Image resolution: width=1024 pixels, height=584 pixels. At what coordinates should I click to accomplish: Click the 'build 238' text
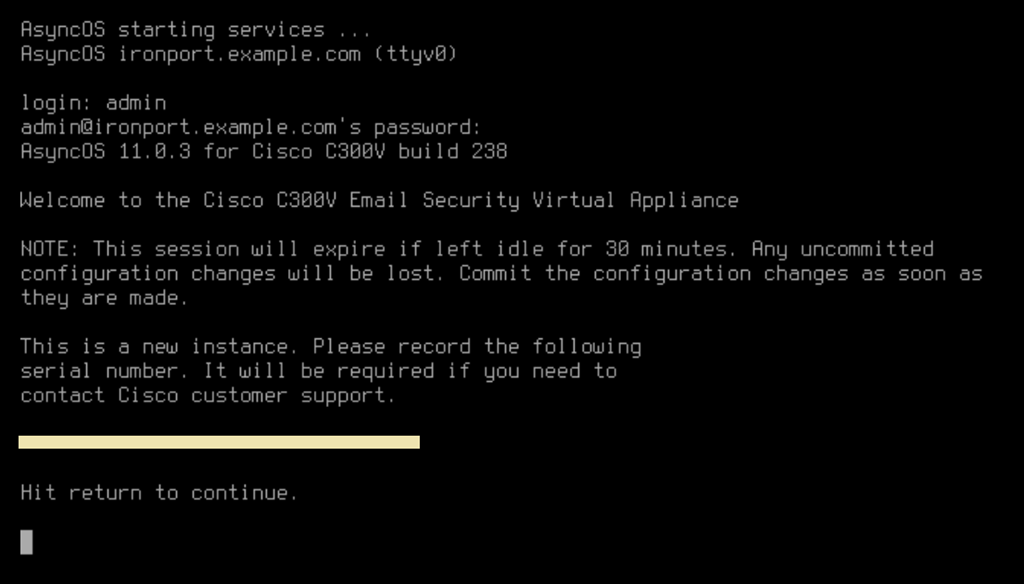[x=453, y=151]
